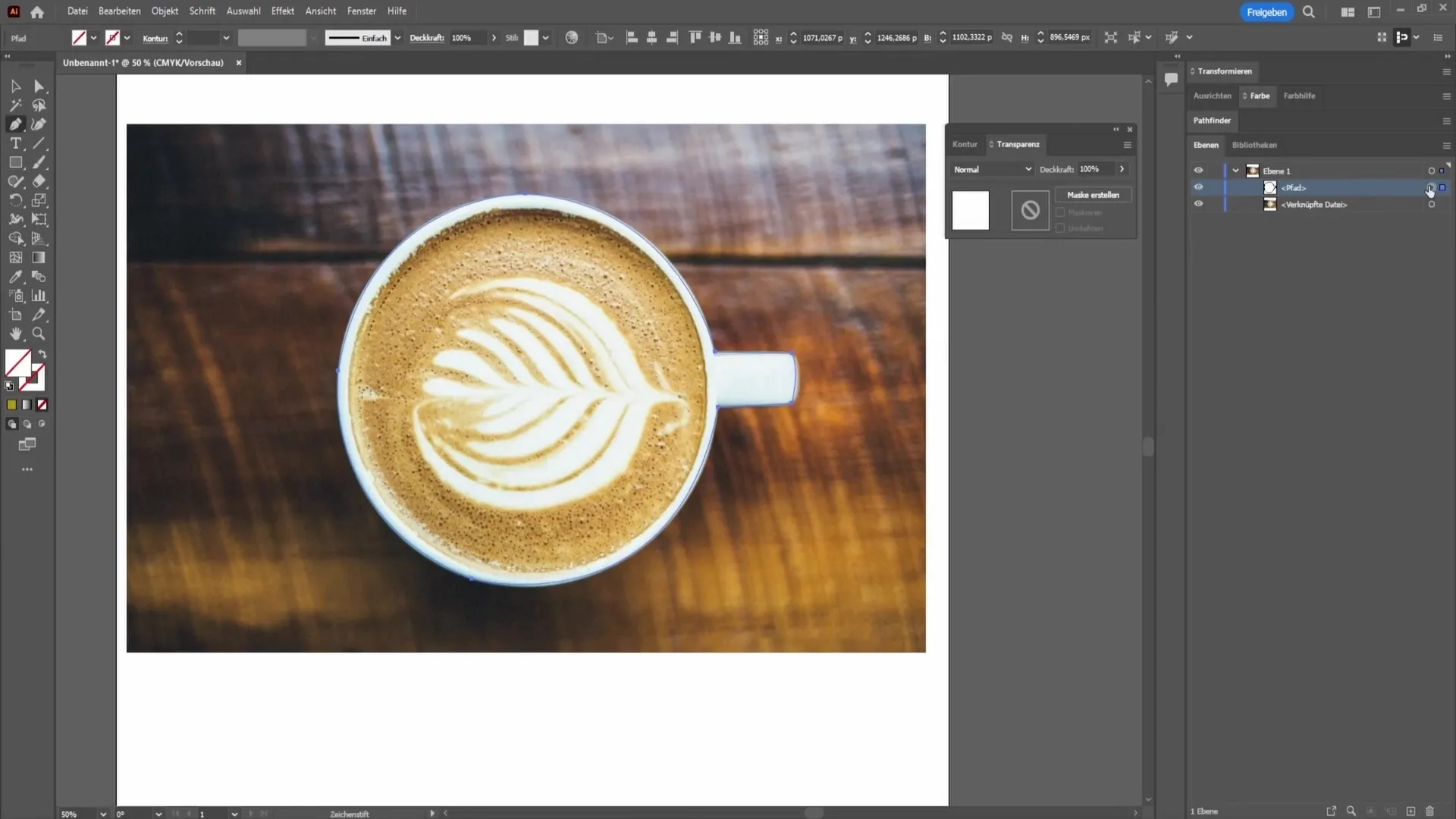Open the Objekt menu
Viewport: 1456px width, 819px height.
[165, 11]
